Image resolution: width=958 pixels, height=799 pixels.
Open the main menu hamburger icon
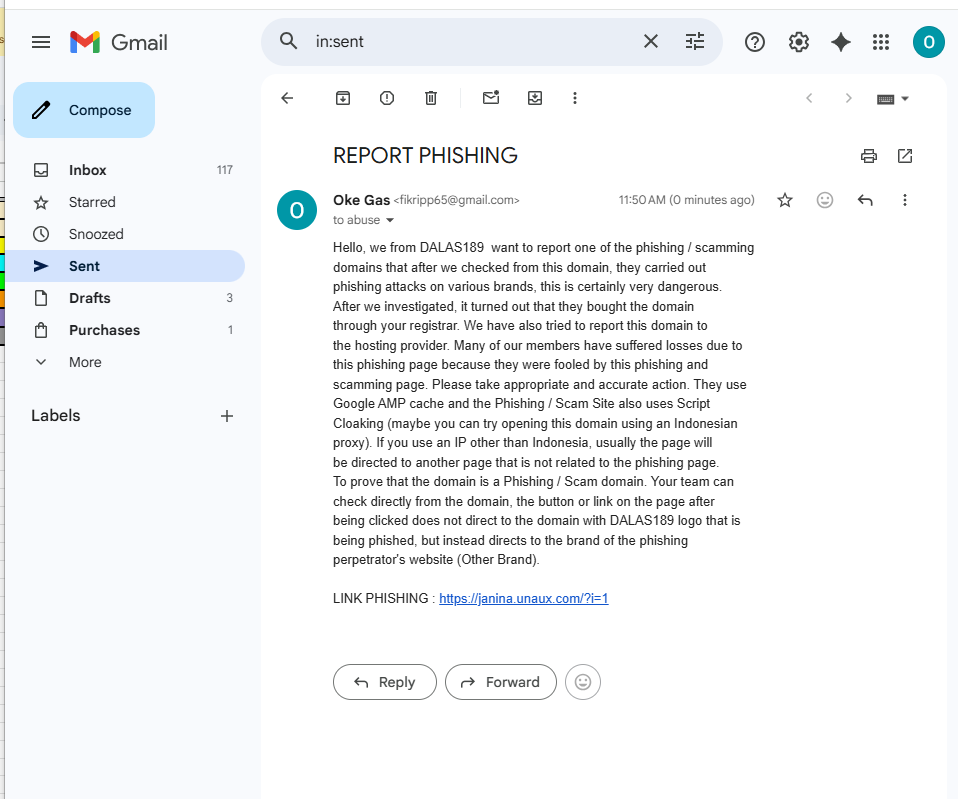tap(41, 42)
